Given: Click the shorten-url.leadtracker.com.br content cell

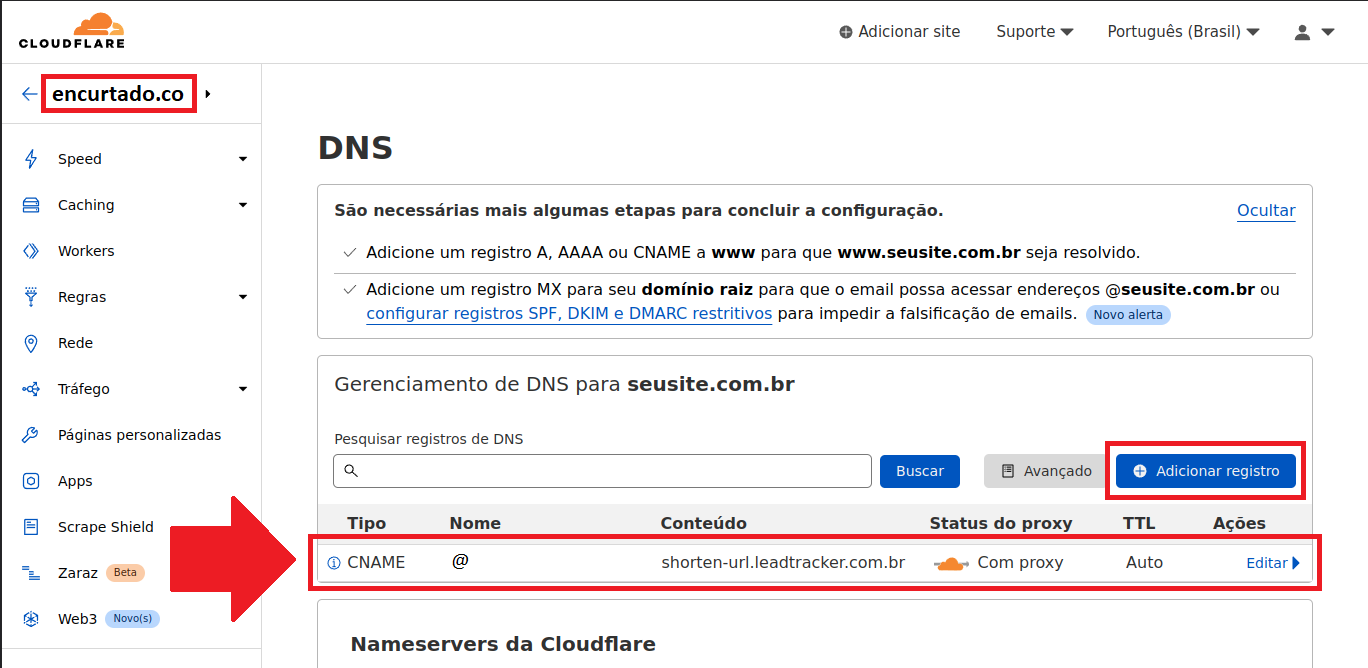Looking at the screenshot, I should point(783,563).
